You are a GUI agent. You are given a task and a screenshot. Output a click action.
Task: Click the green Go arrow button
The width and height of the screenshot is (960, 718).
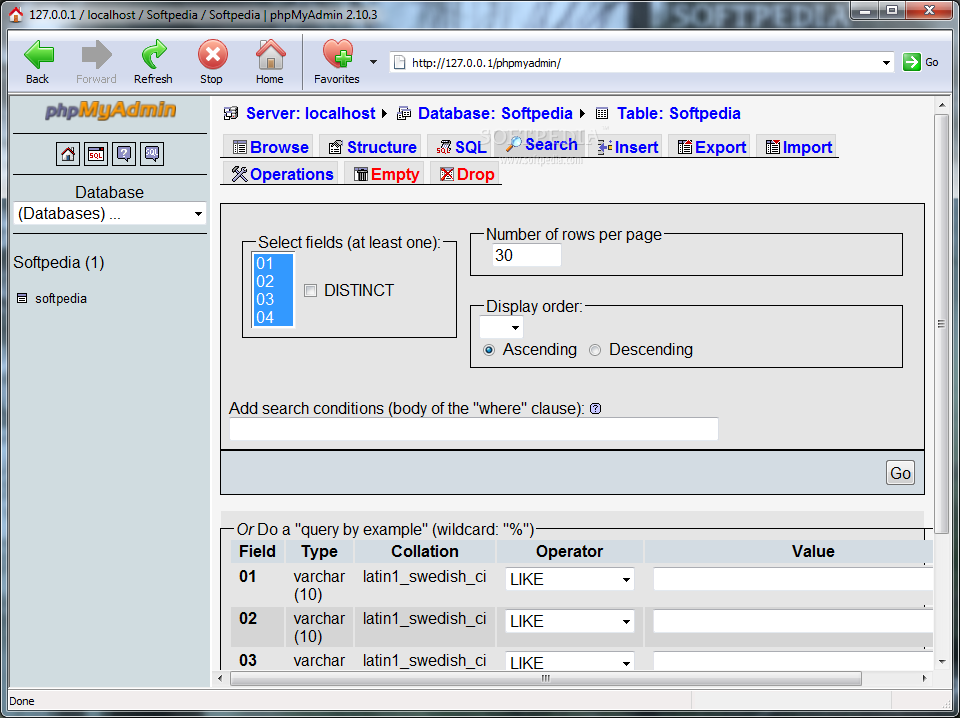coord(911,62)
